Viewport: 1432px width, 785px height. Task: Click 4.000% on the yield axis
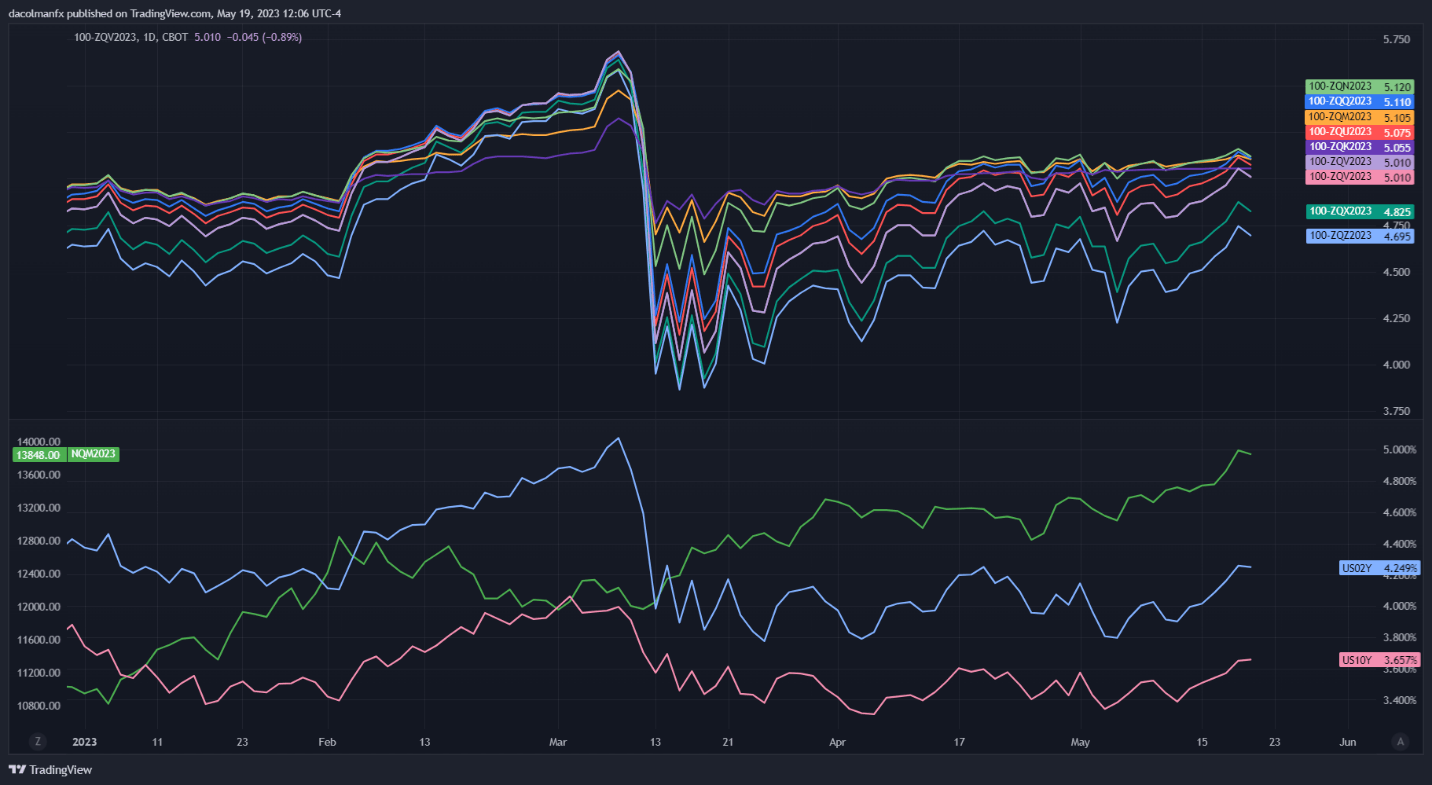pyautogui.click(x=1399, y=606)
